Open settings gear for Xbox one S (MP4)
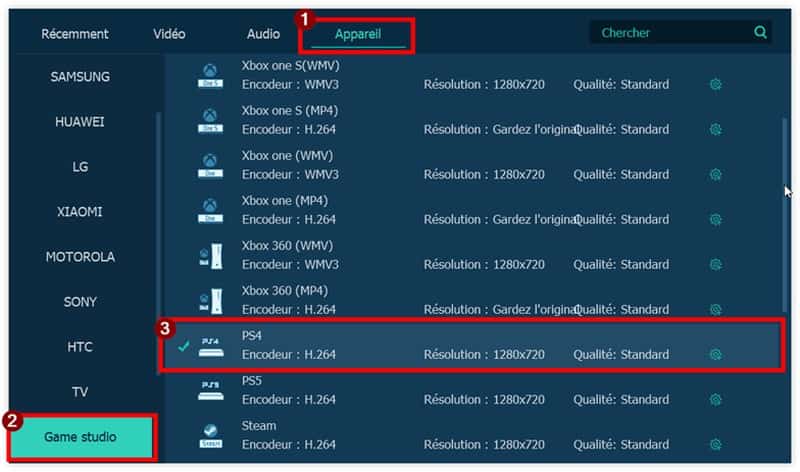Screen dimensions: 800x472 click(715, 129)
